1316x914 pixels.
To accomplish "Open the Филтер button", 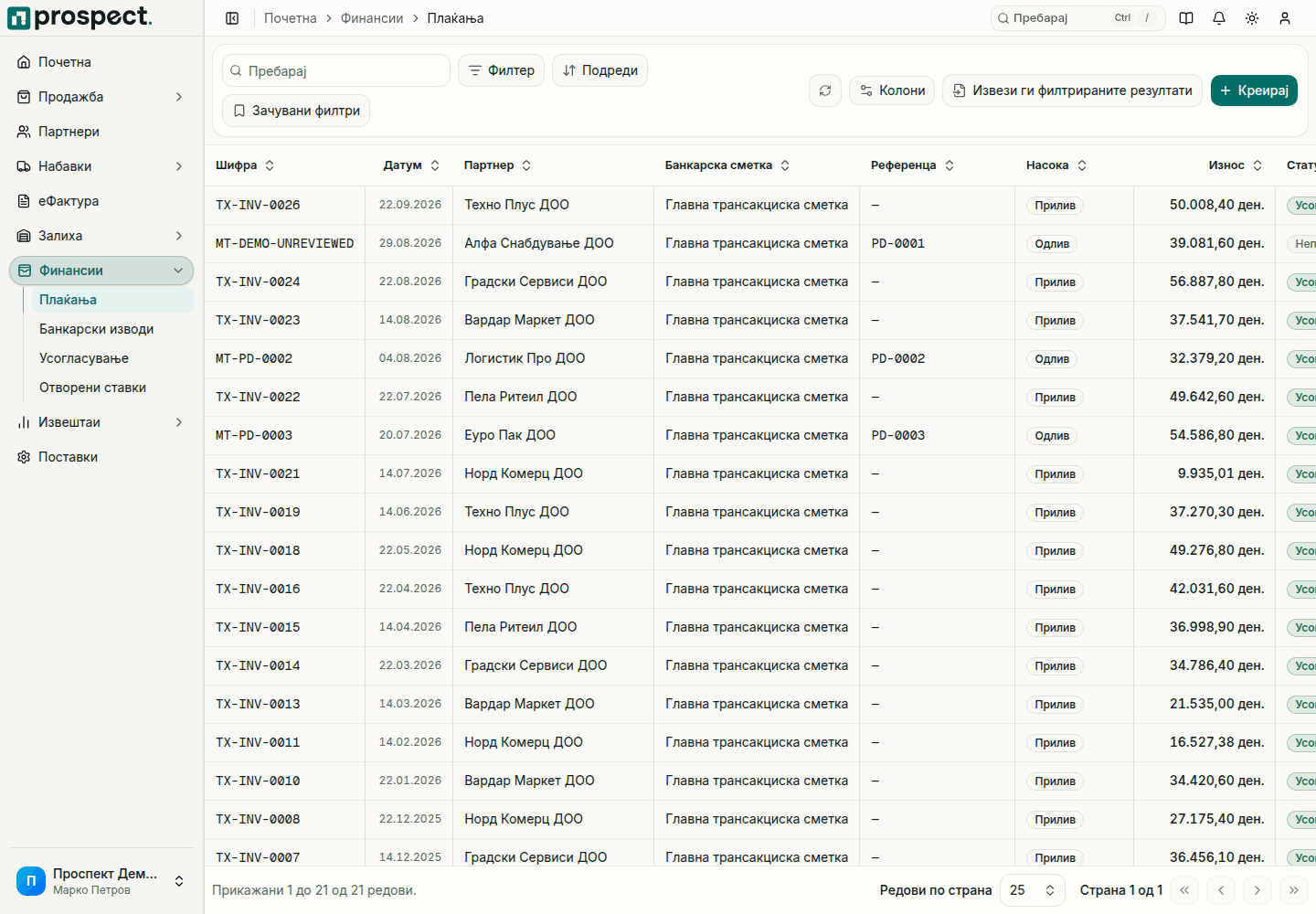I will [x=502, y=70].
